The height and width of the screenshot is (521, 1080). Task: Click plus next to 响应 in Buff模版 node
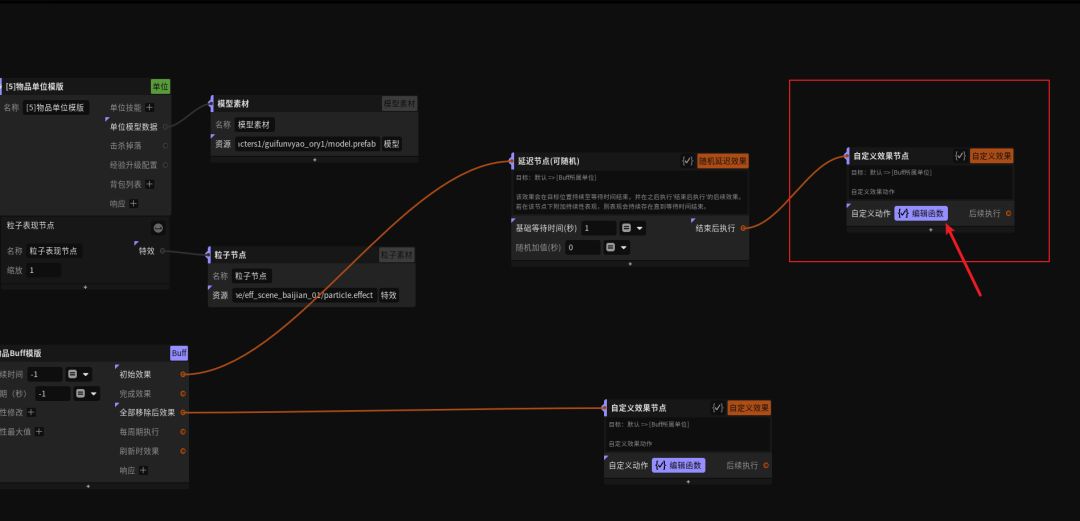[x=143, y=471]
